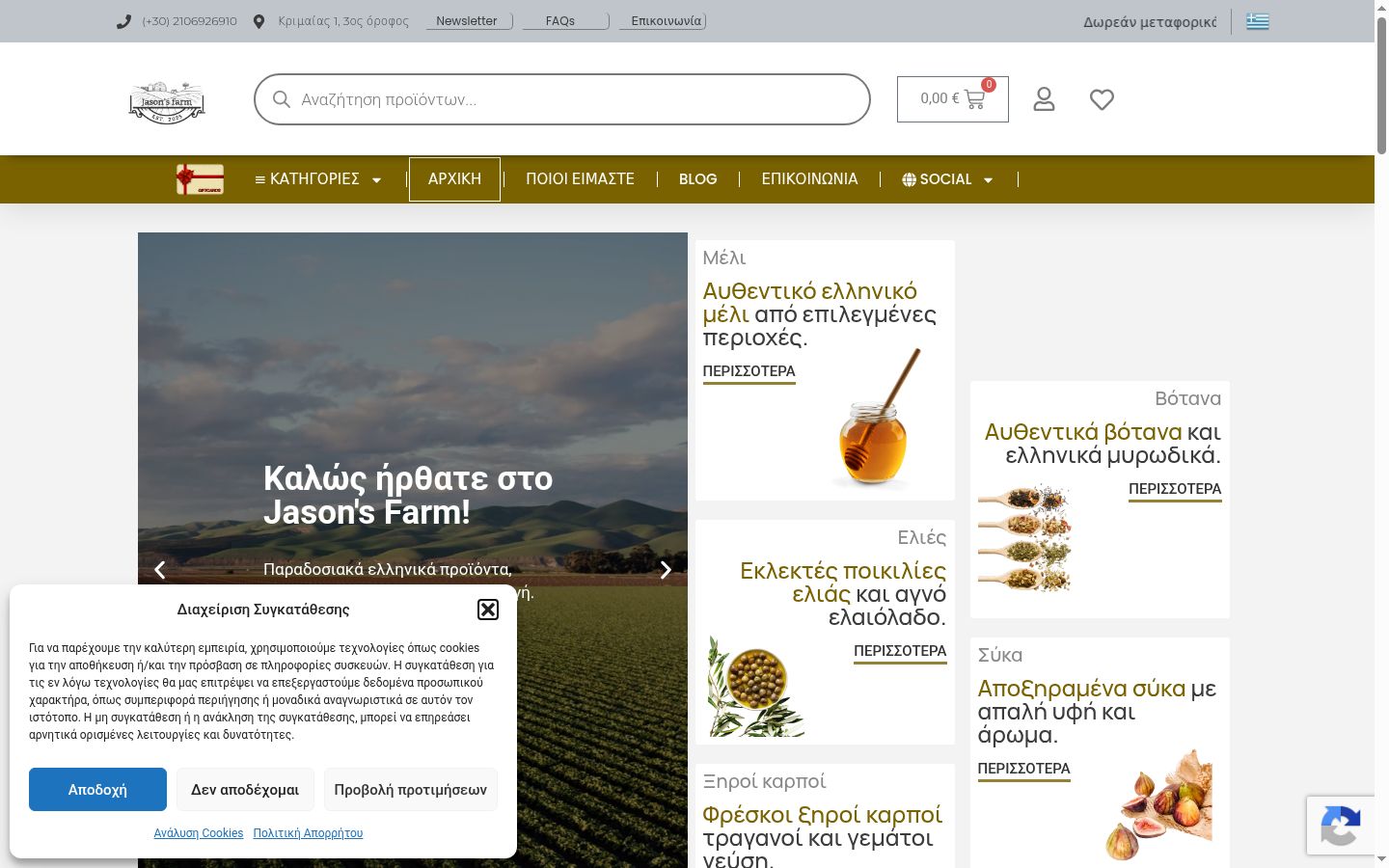Open Jason's Farm logo homepage
The image size is (1389, 868).
click(x=167, y=101)
